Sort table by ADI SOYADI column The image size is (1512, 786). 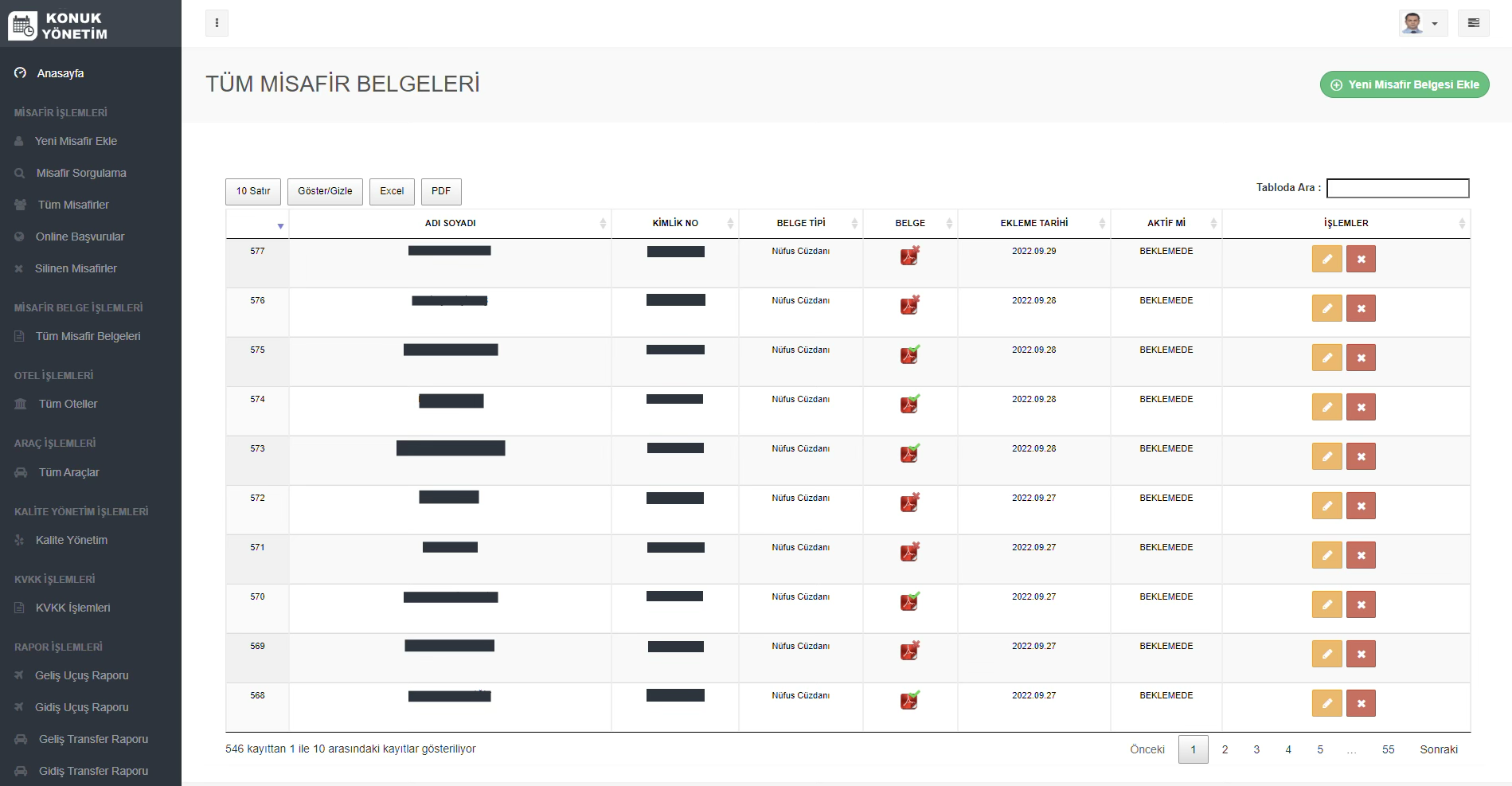point(450,223)
